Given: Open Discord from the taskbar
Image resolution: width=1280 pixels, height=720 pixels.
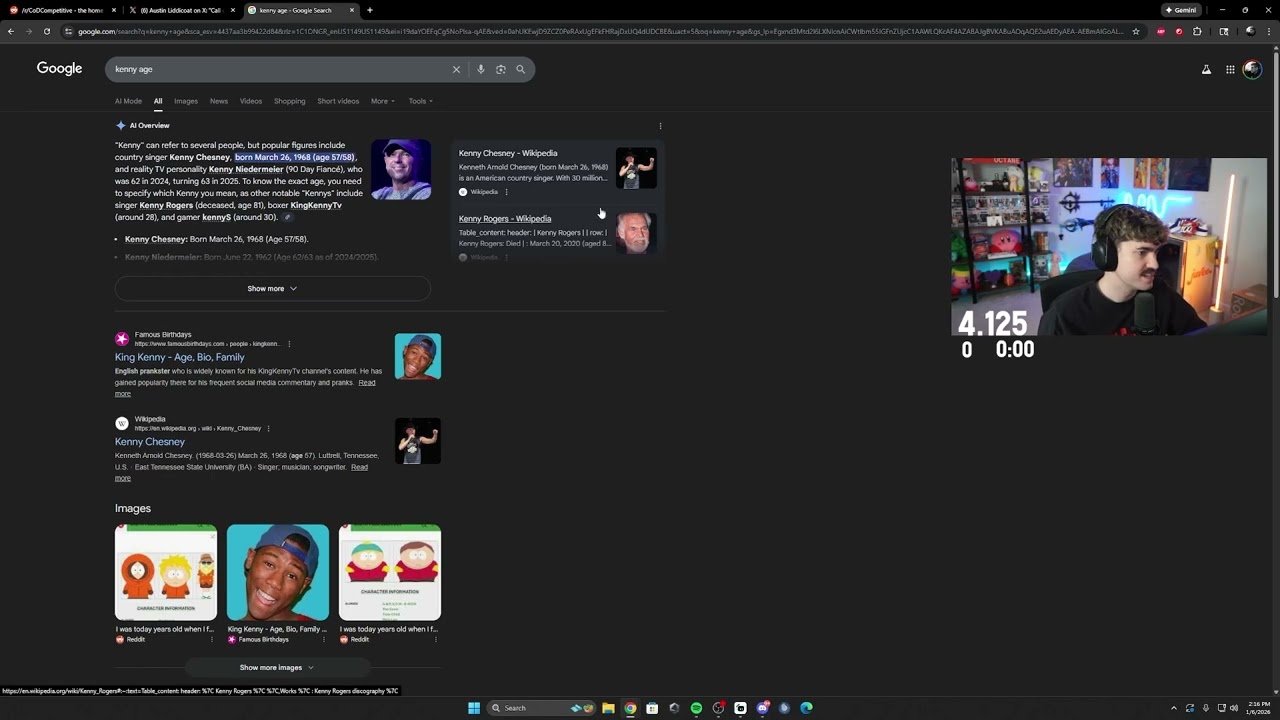Looking at the screenshot, I should (762, 708).
